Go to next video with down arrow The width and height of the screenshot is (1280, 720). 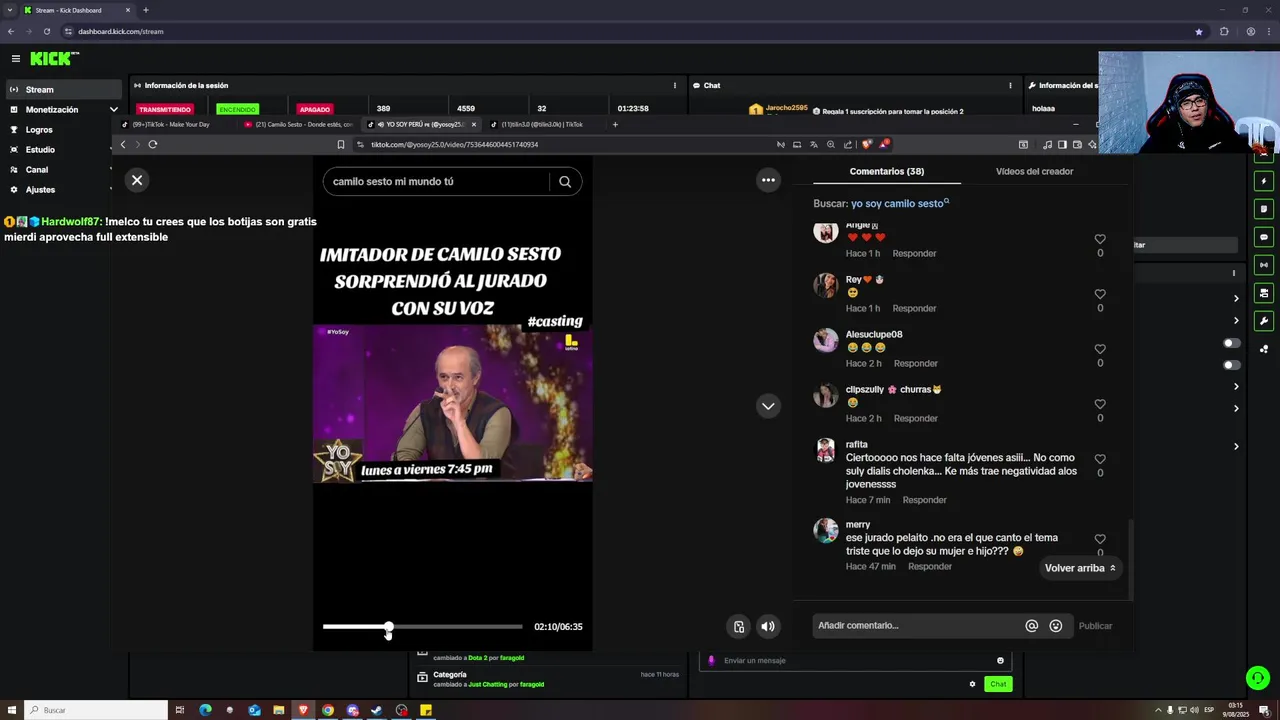[768, 406]
